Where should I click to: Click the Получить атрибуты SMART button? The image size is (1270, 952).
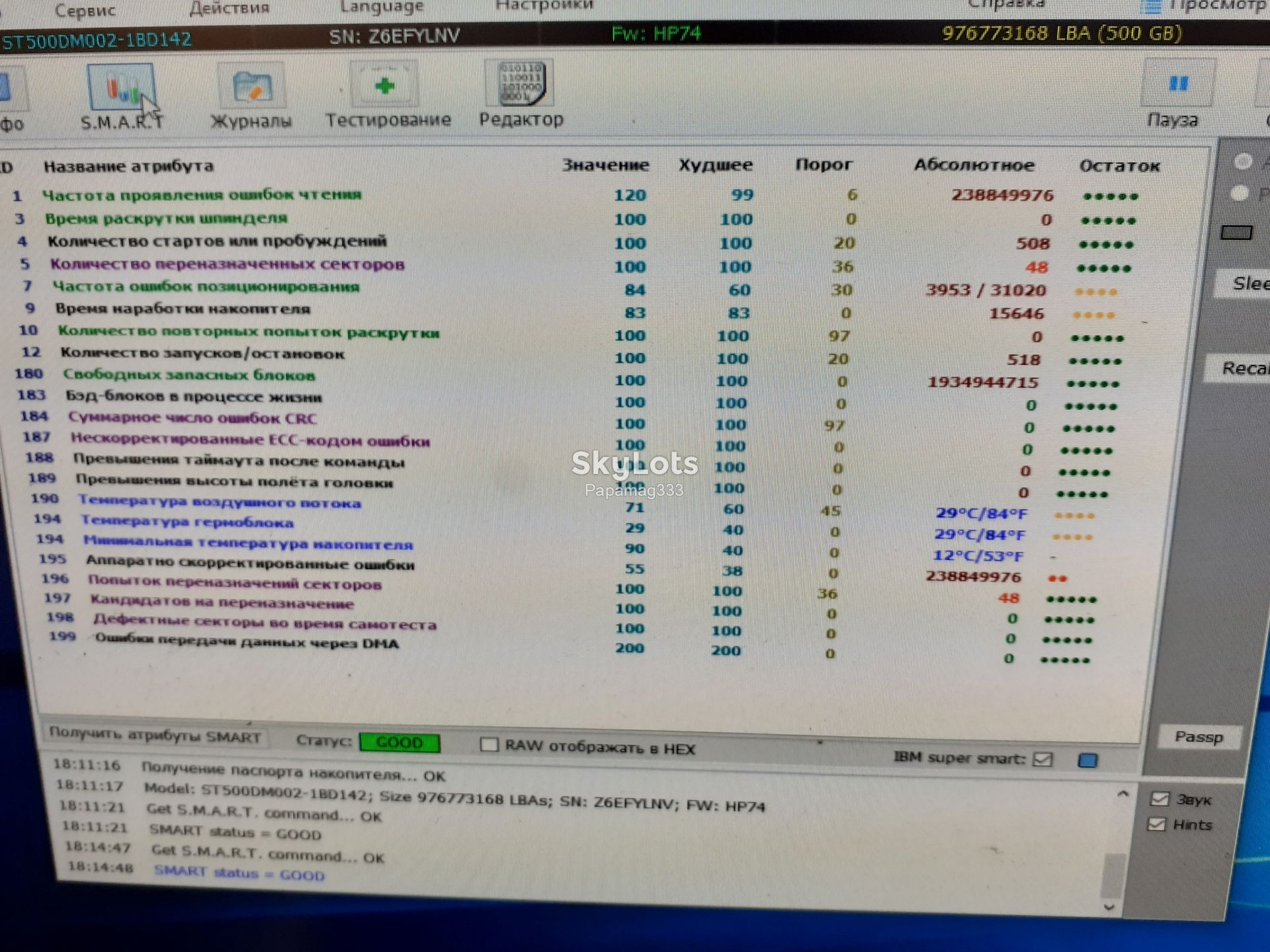tap(155, 736)
